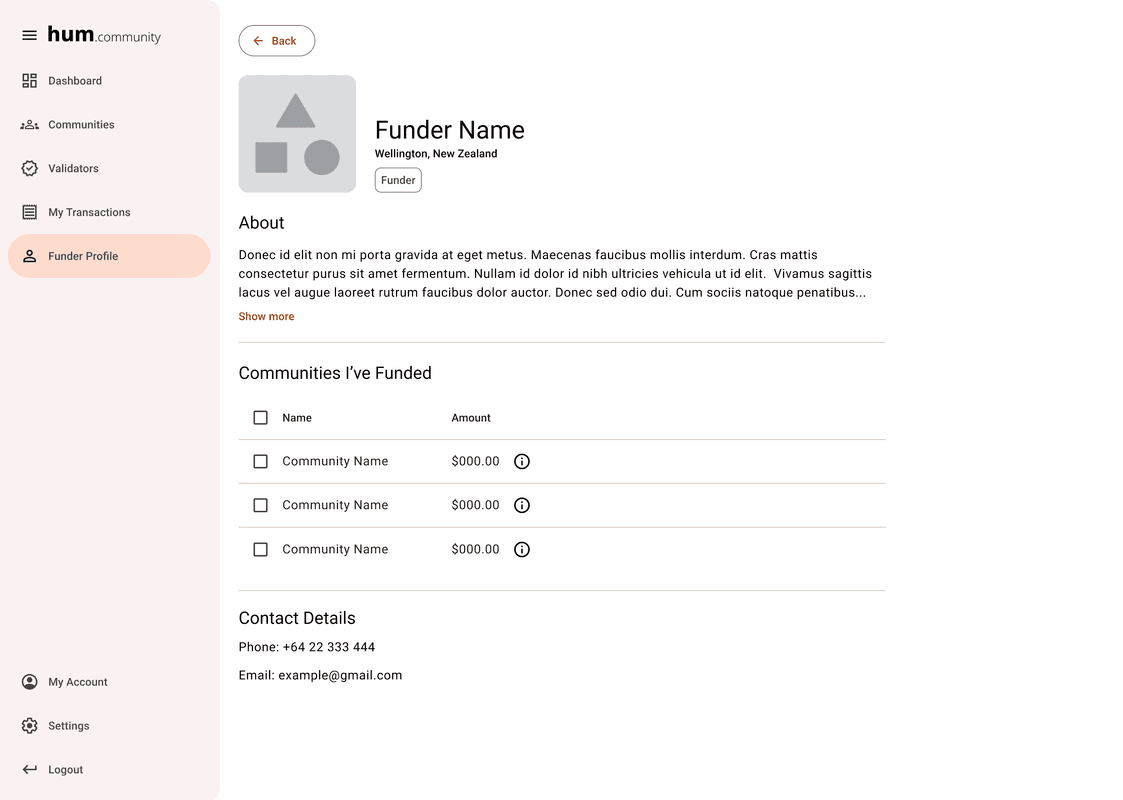Open the hamburger menu icon
This screenshot has height=800, width=1123.
[x=29, y=35]
